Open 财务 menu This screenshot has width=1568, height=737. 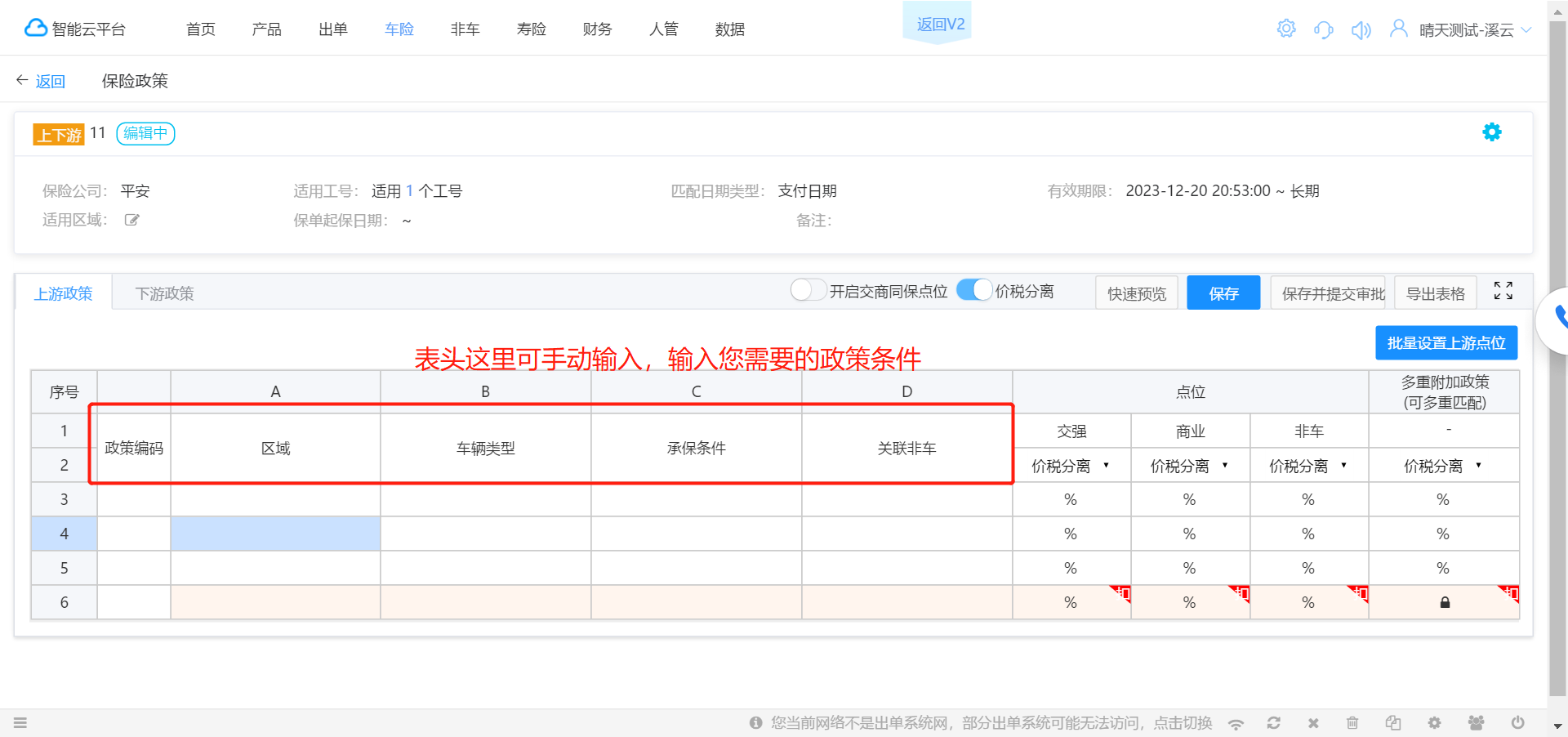click(x=598, y=29)
